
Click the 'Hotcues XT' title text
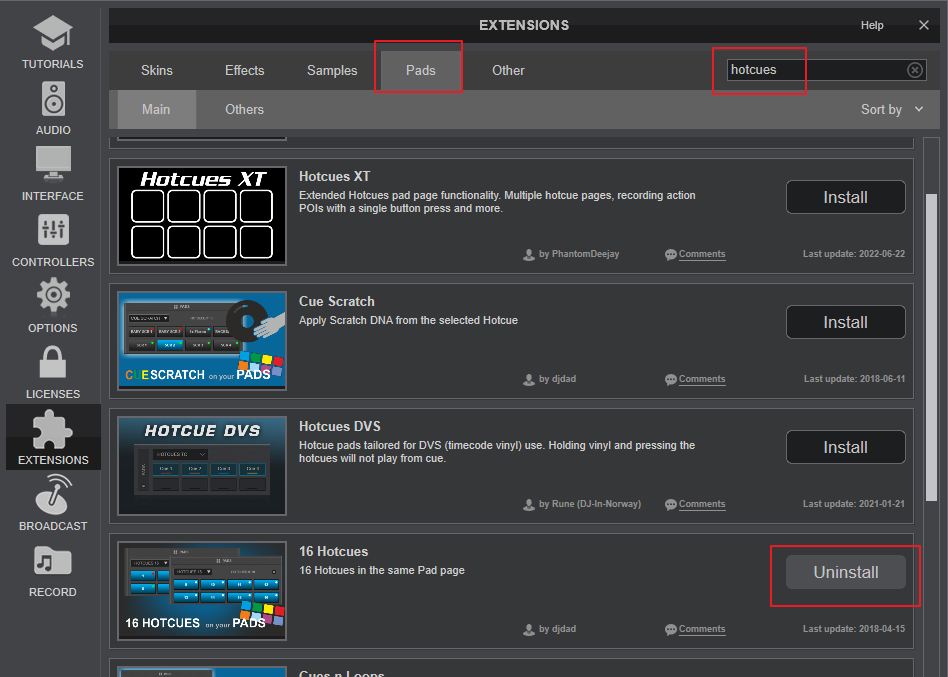pyautogui.click(x=334, y=177)
